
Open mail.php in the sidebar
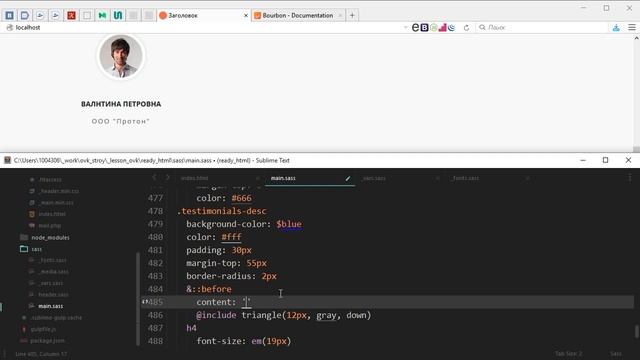click(x=50, y=225)
